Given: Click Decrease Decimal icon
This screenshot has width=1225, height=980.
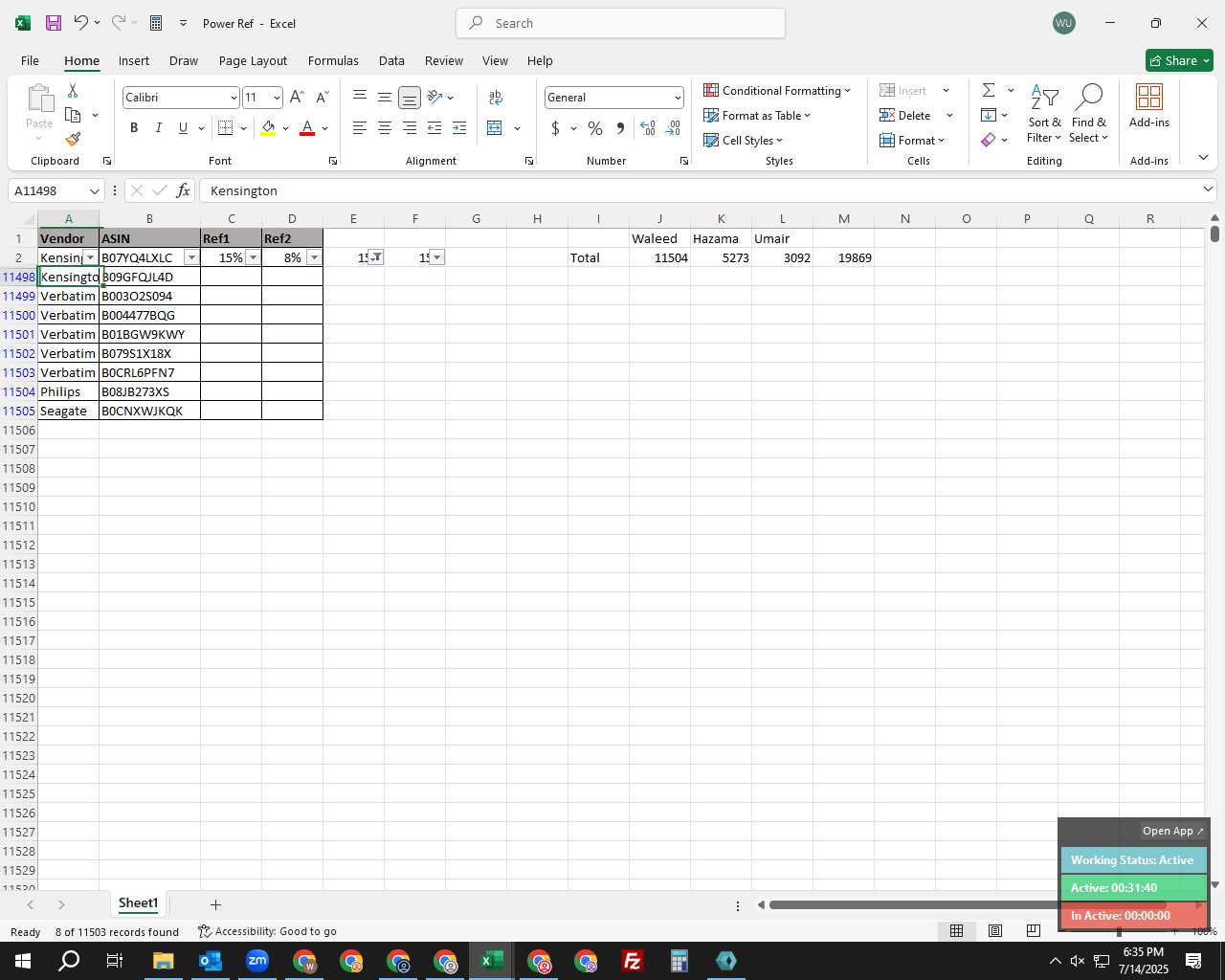Looking at the screenshot, I should click(673, 128).
